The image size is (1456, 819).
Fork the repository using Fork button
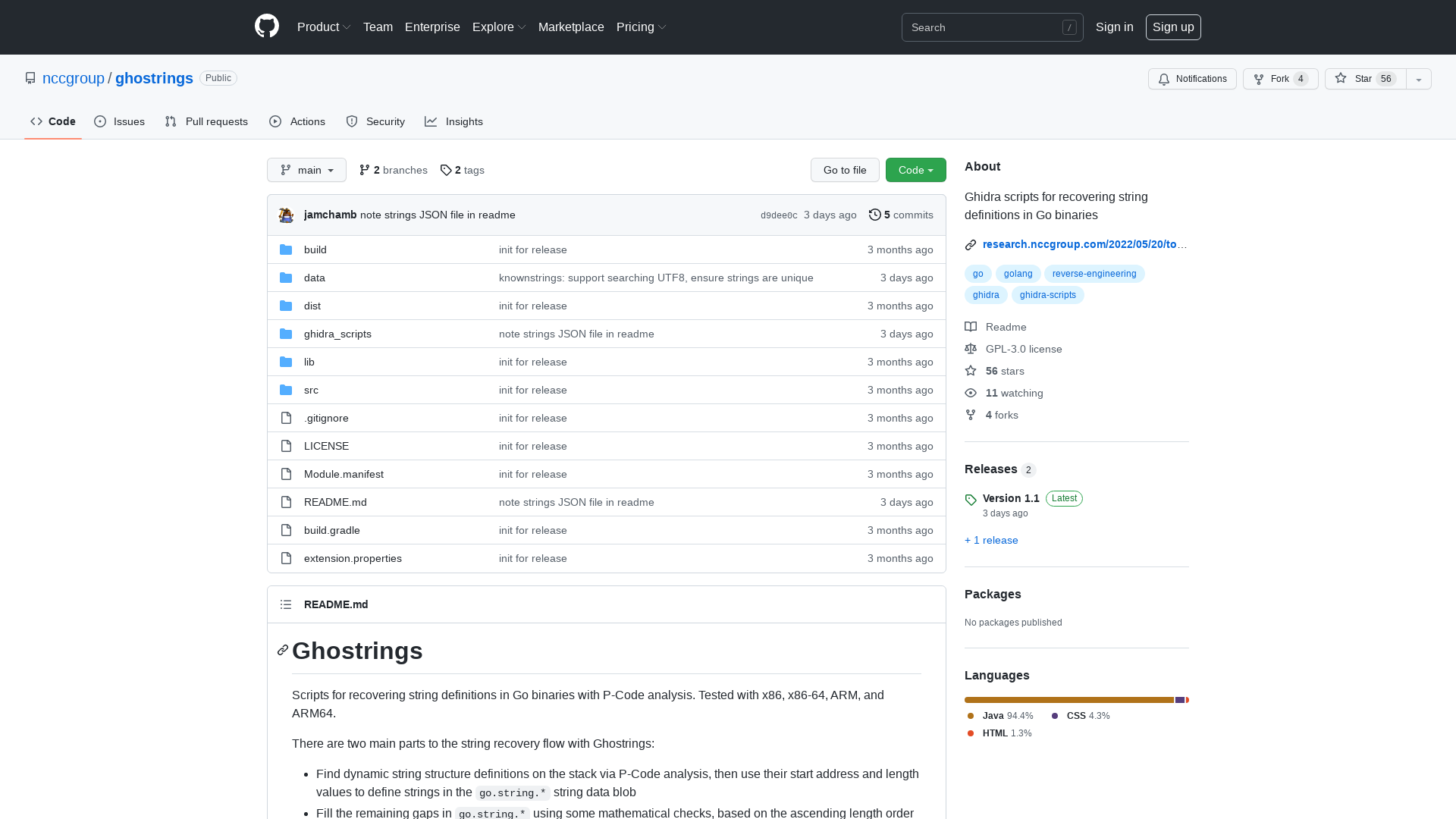pyautogui.click(x=1280, y=79)
